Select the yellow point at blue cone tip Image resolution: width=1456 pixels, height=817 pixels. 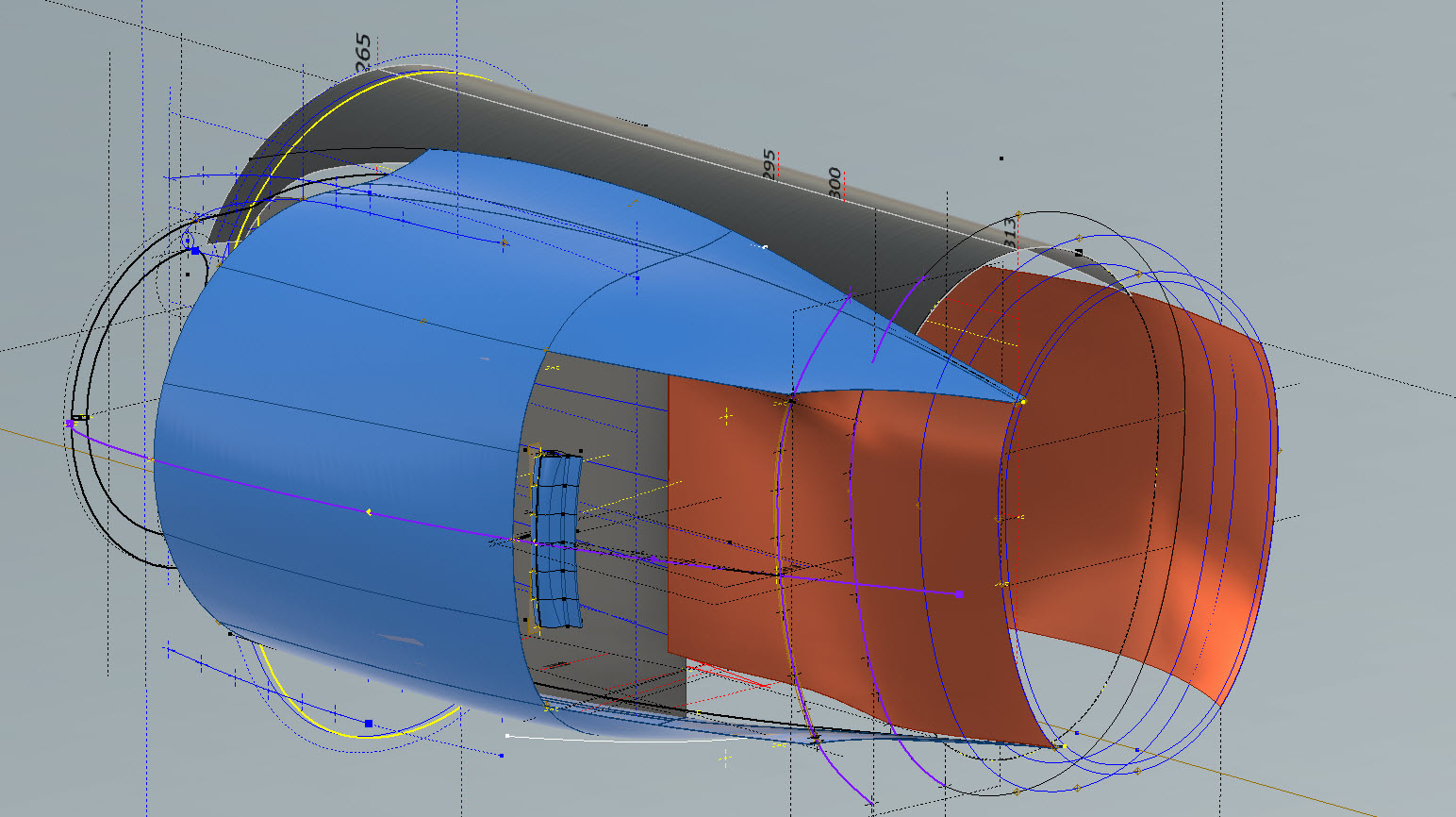point(1023,402)
